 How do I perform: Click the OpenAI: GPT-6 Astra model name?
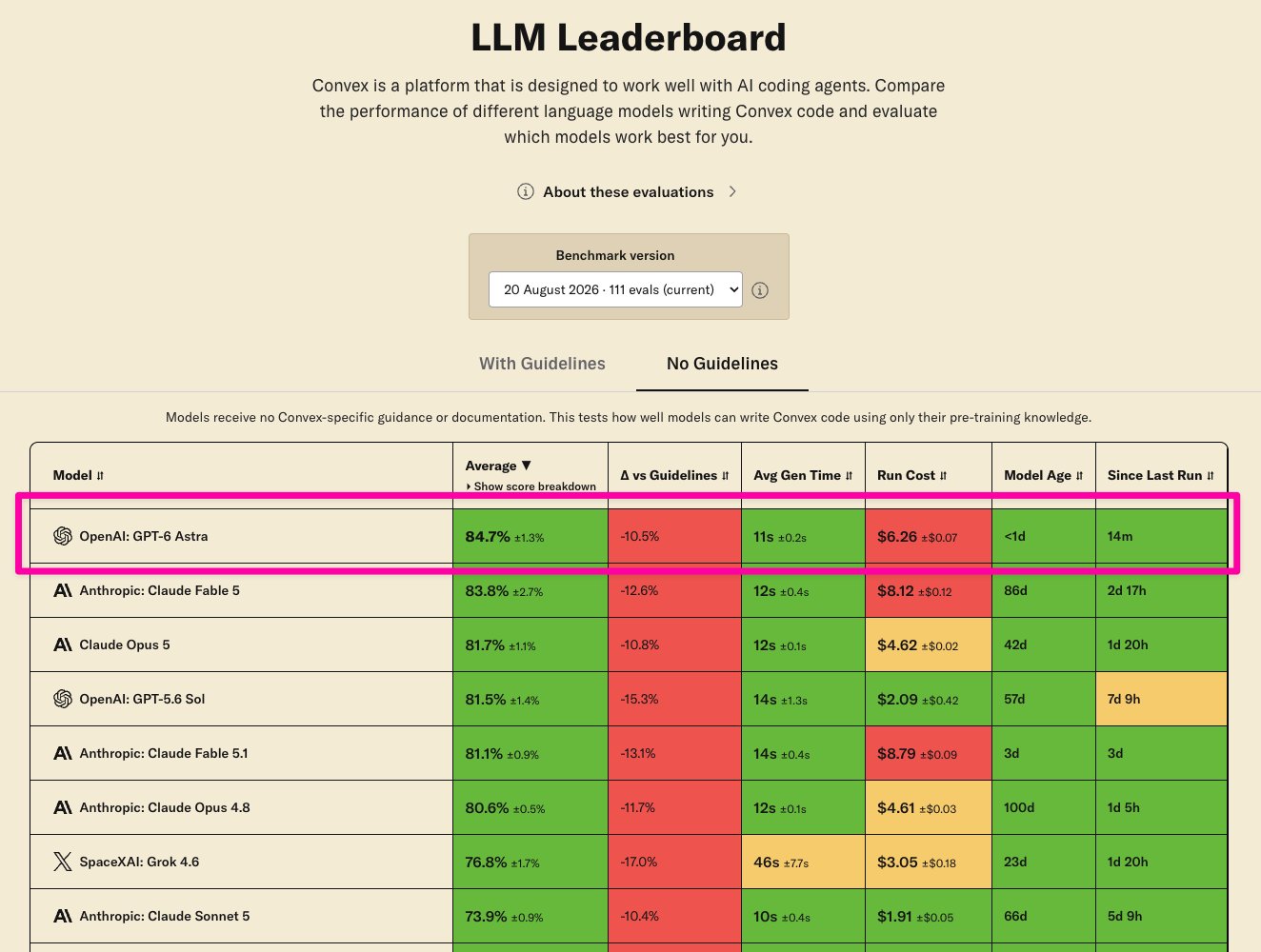click(144, 536)
